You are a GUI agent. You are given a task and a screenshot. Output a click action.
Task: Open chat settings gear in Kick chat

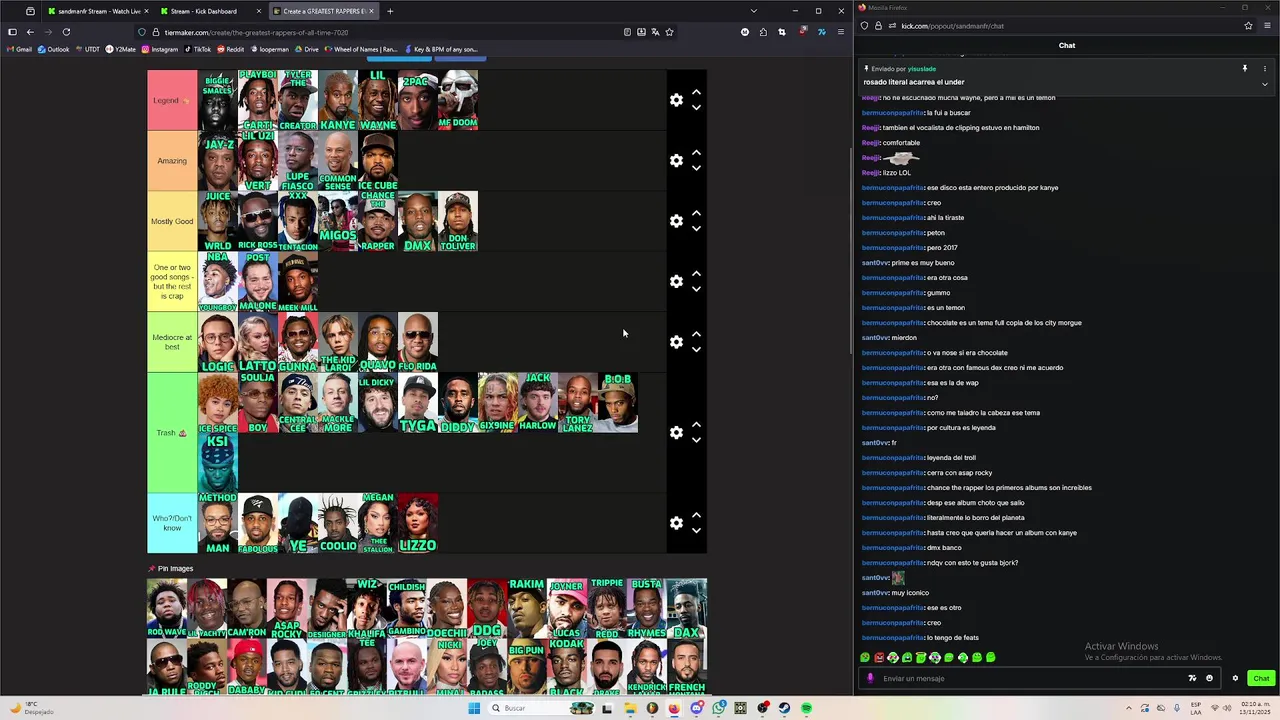point(1235,678)
